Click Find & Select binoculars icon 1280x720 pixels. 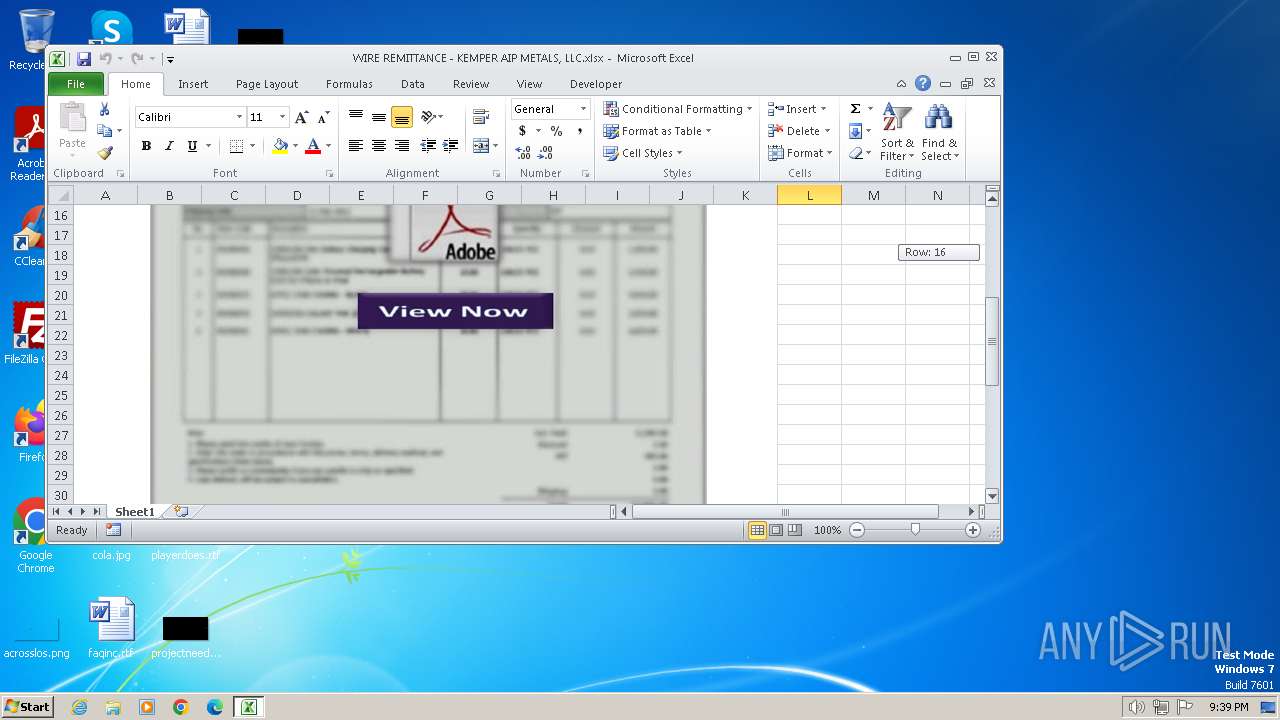[939, 131]
